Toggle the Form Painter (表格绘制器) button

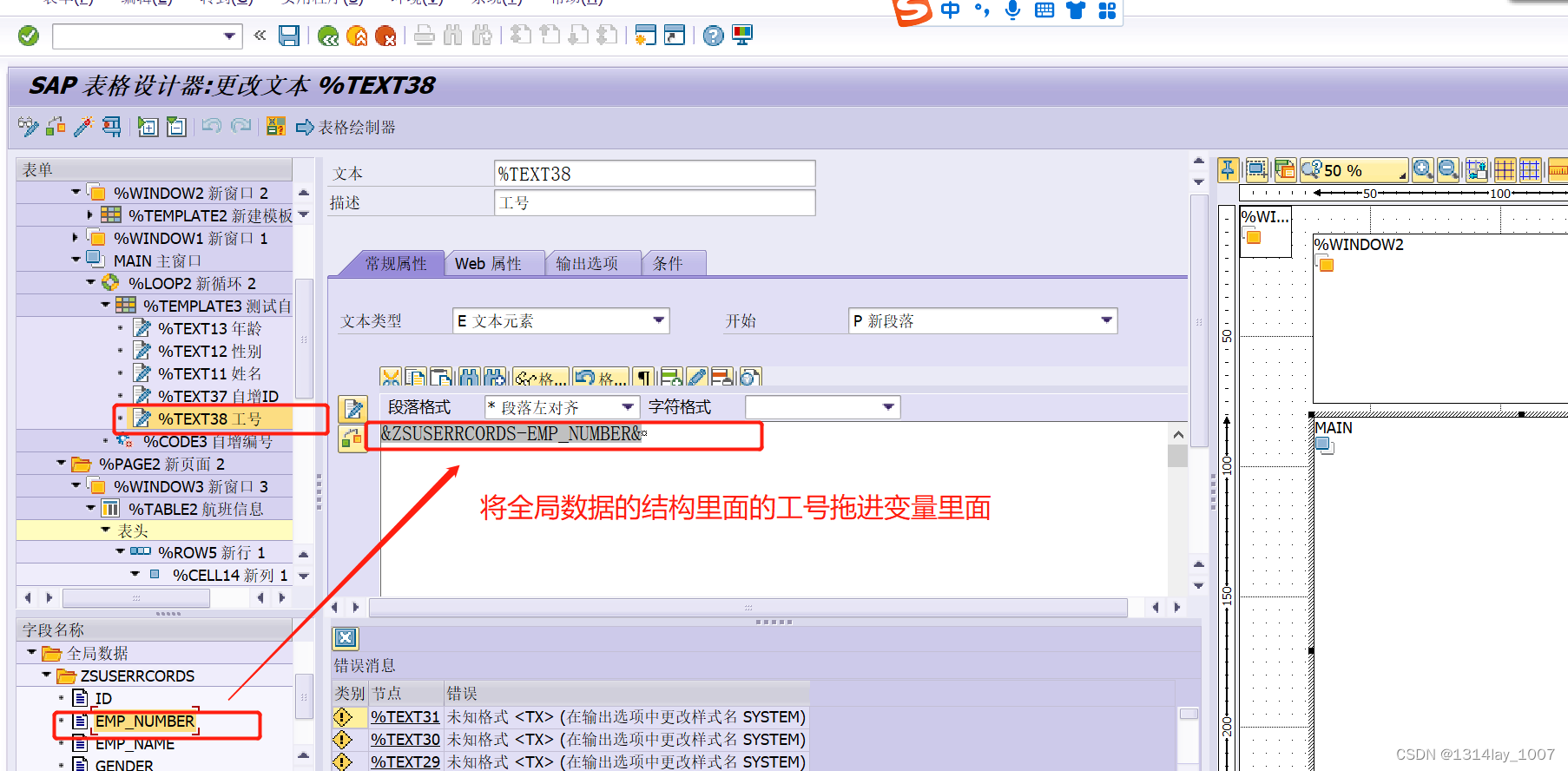coord(346,128)
